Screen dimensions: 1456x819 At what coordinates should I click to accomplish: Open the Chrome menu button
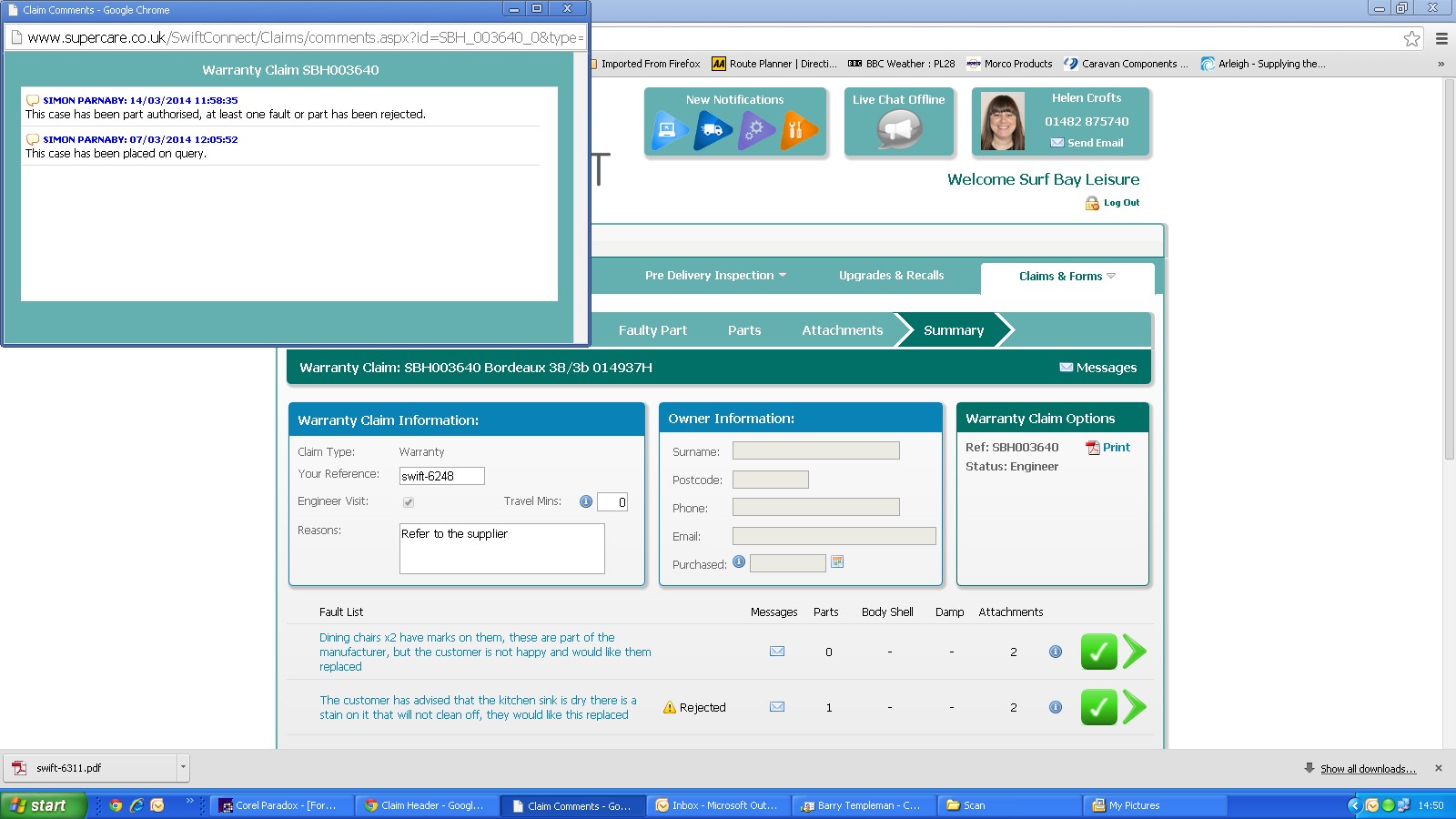(x=1441, y=38)
